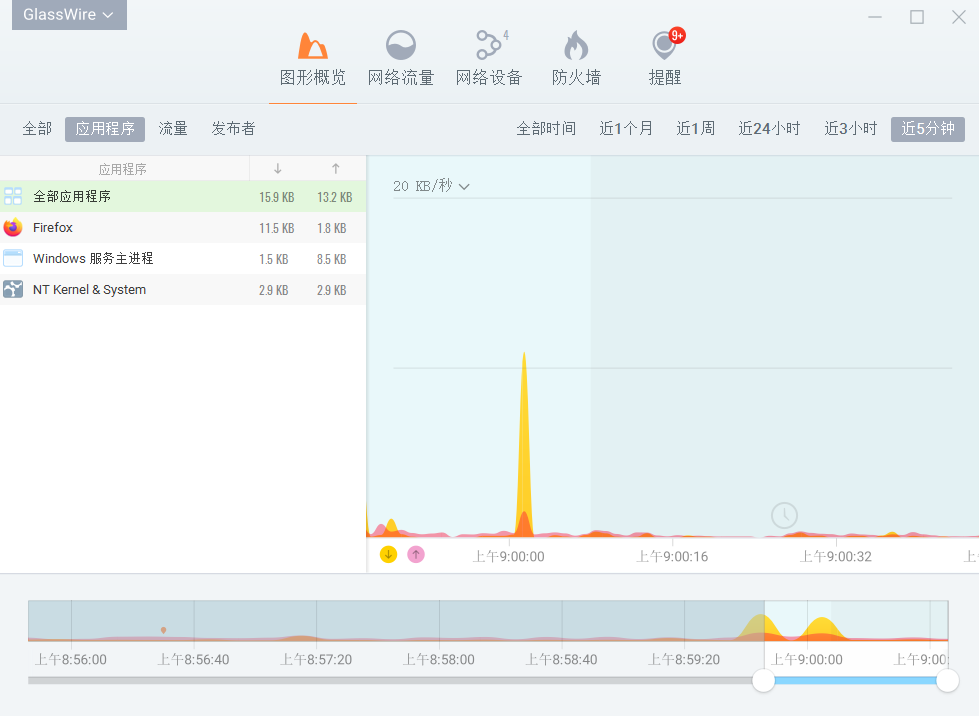Click the blue selected timeline range bar
The height and width of the screenshot is (716, 979).
855,680
